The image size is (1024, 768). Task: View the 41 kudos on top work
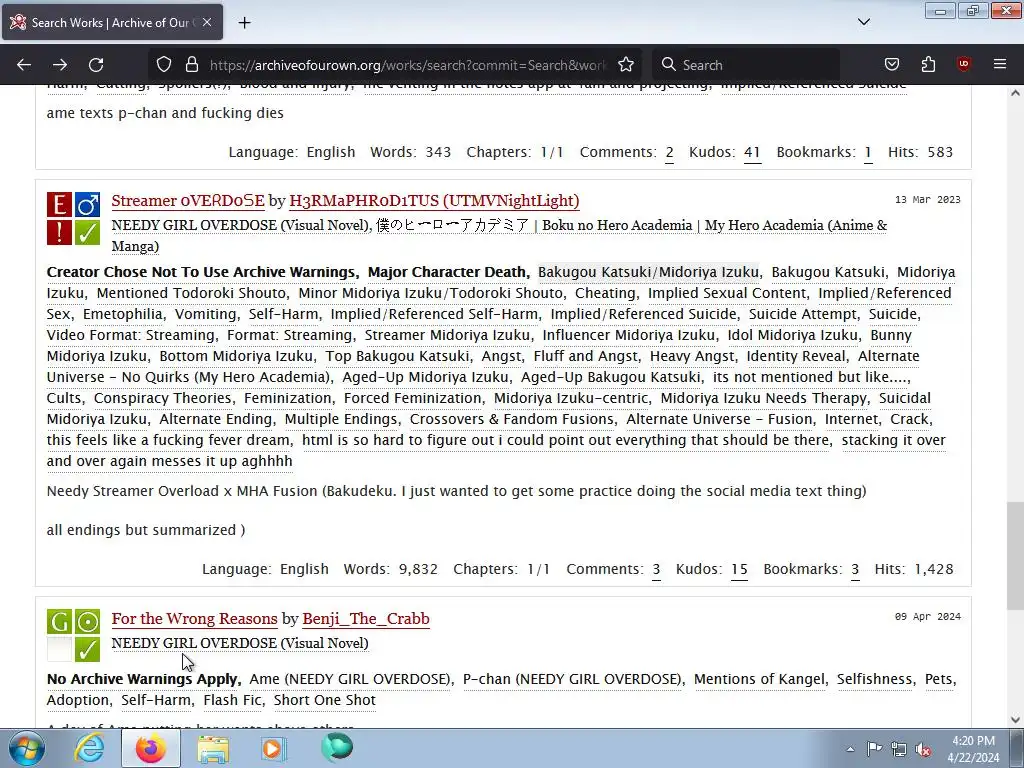(752, 152)
